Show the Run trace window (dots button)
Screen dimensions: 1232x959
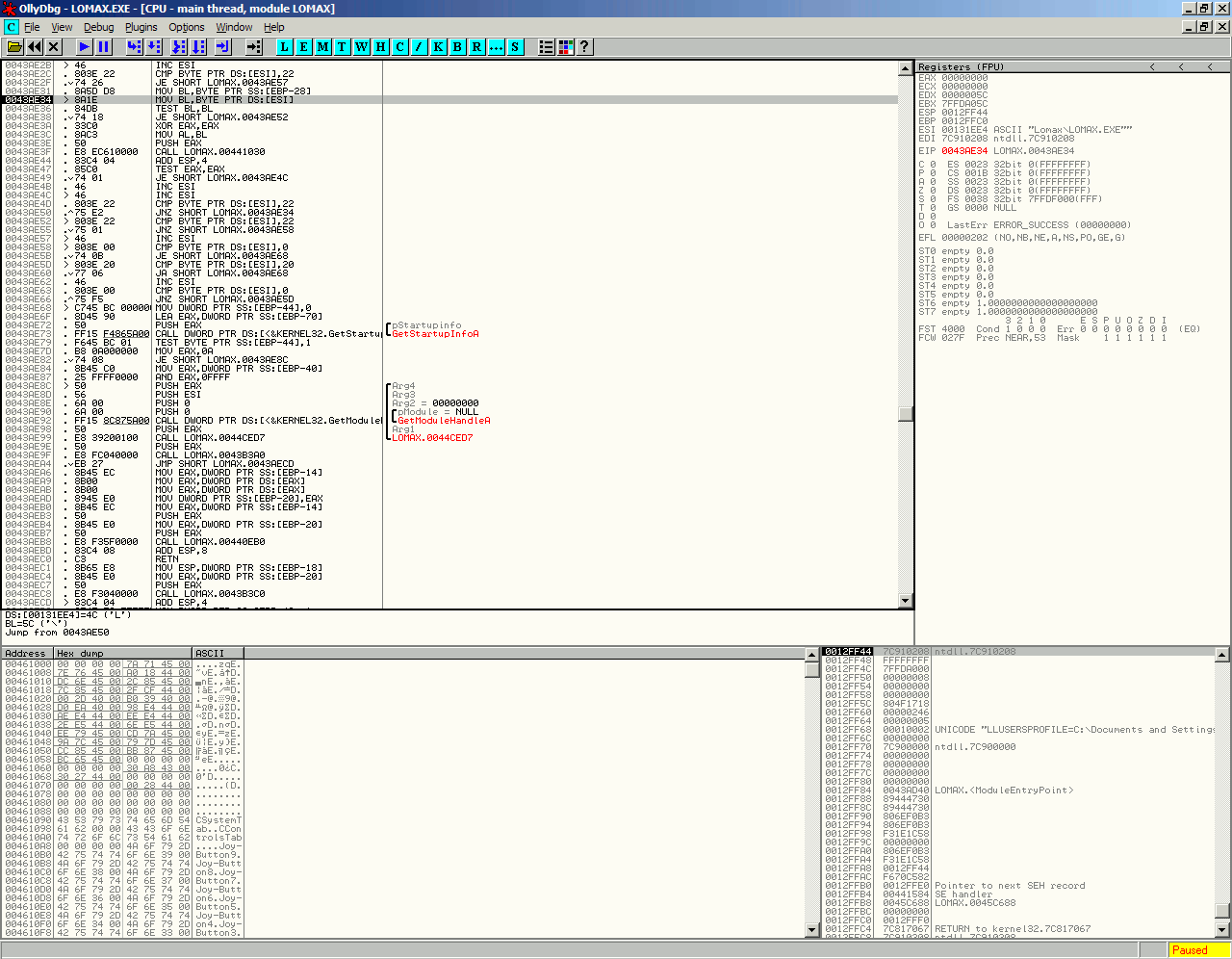[496, 46]
